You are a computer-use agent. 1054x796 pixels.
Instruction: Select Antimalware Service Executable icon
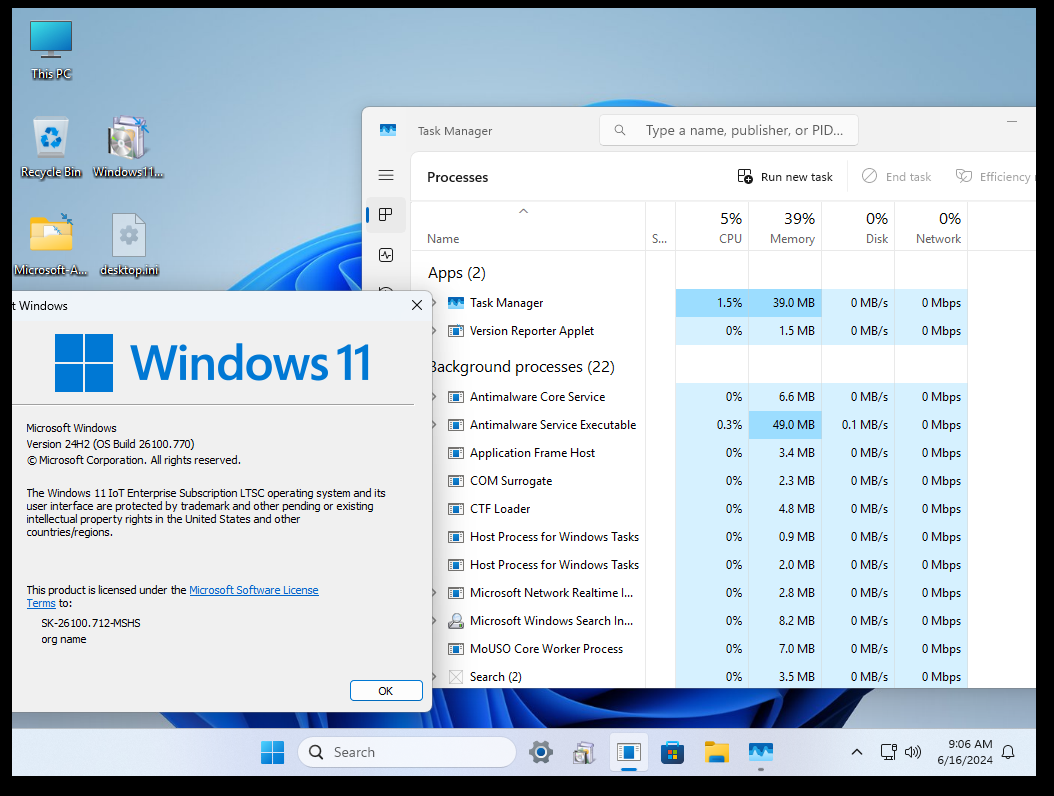coord(456,425)
